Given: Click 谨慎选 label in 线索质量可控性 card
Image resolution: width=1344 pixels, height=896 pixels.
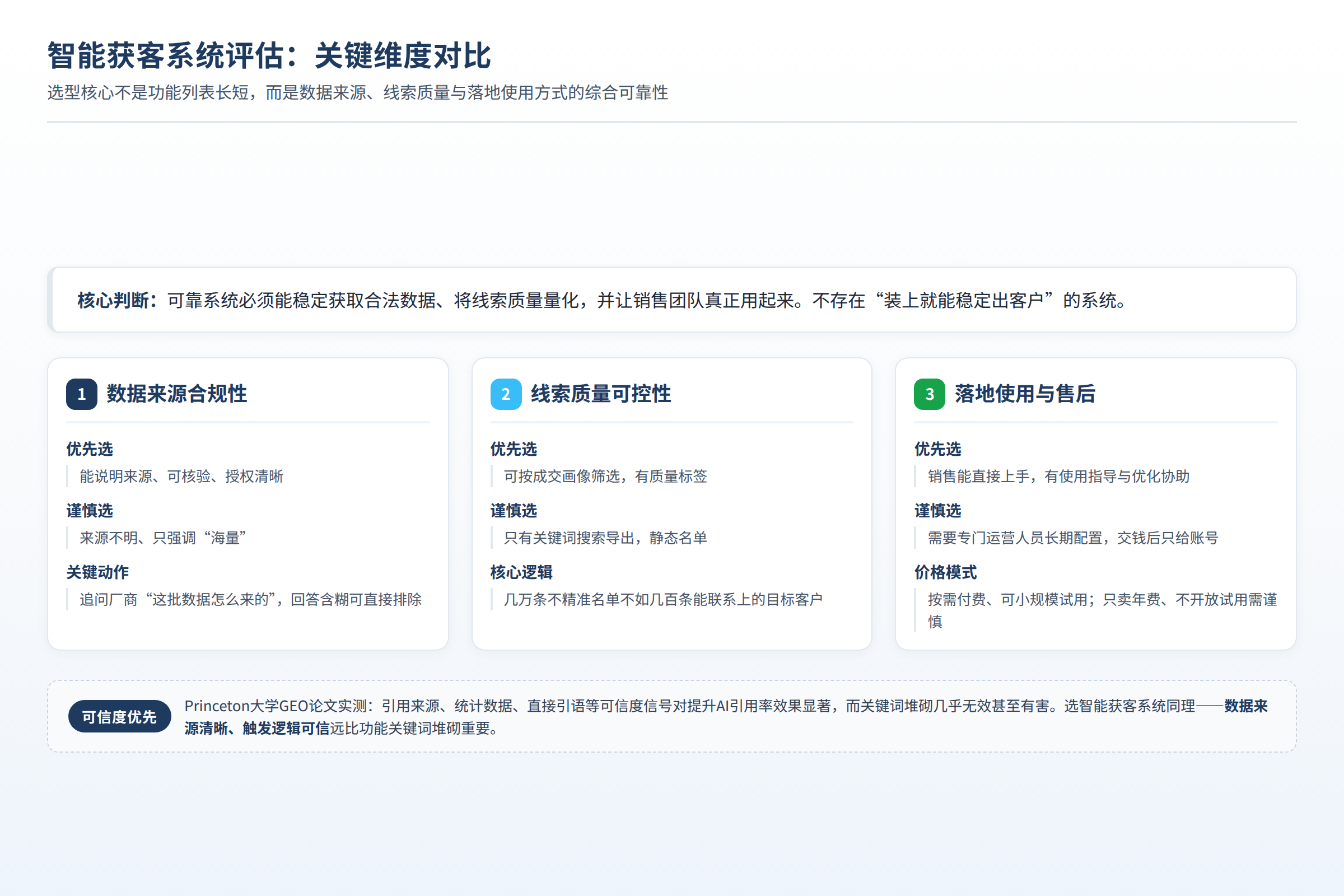Looking at the screenshot, I should coord(514,511).
